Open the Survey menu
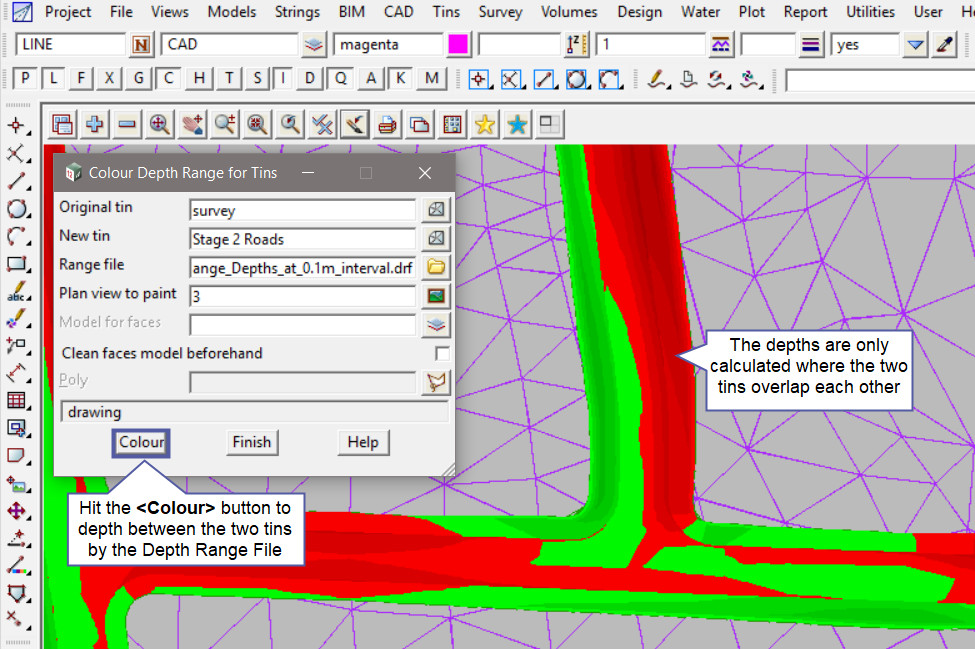Screen dimensions: 975x649 click(x=500, y=12)
